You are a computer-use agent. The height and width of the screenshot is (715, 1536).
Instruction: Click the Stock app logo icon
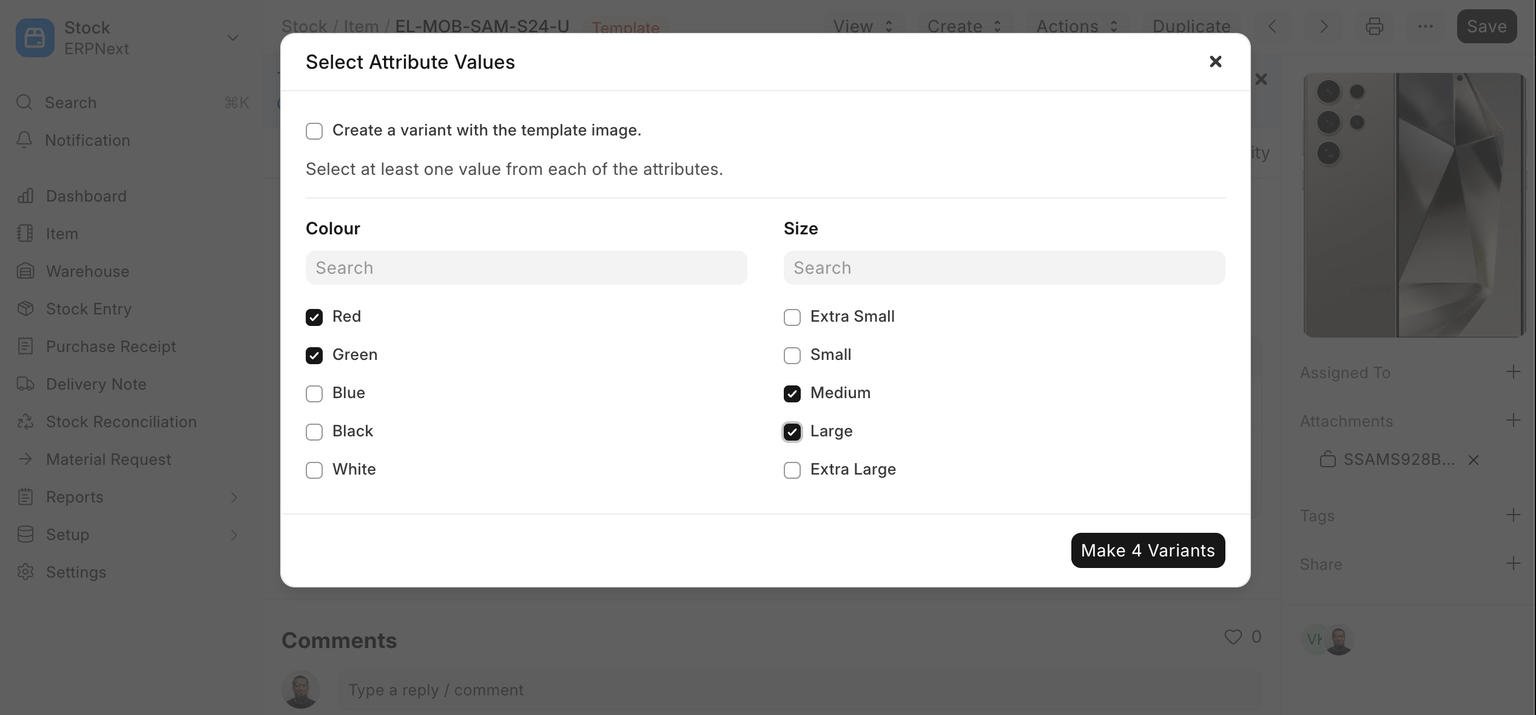35,38
